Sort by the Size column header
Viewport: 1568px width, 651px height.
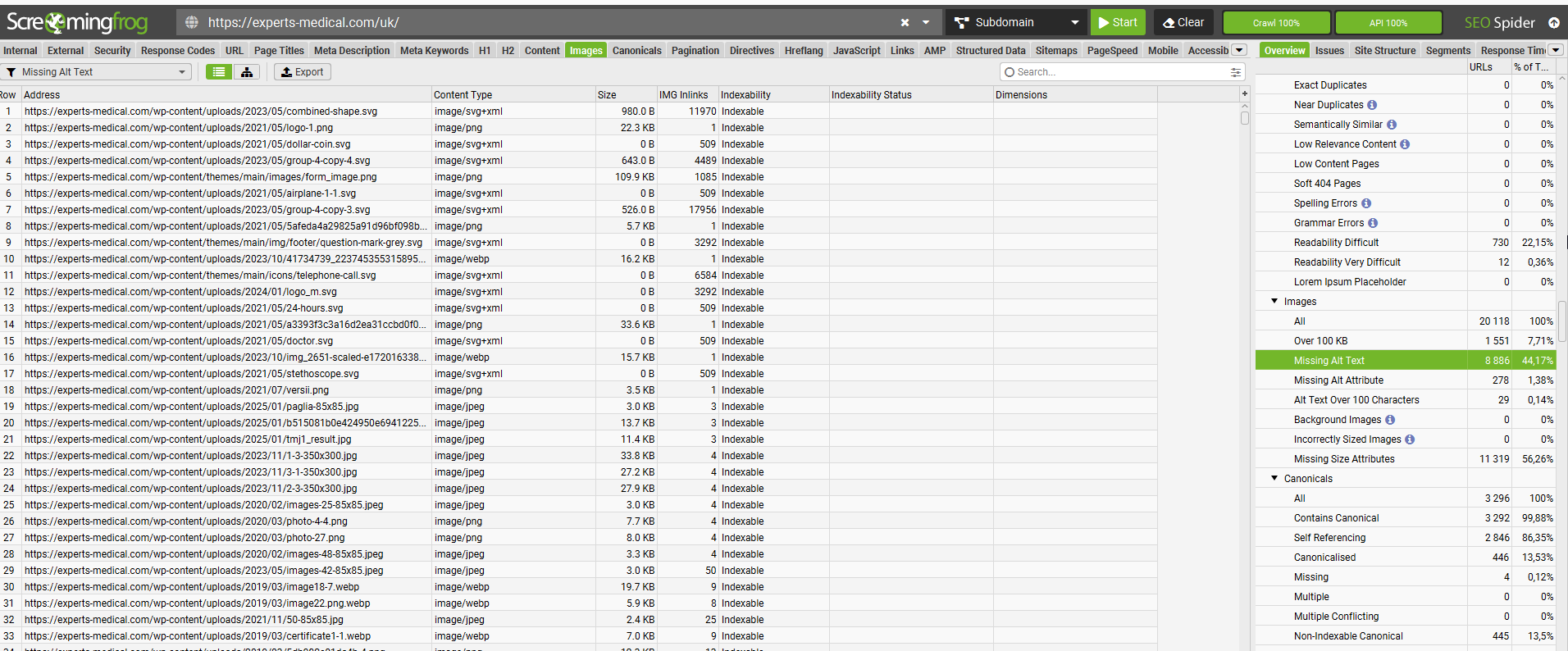627,95
